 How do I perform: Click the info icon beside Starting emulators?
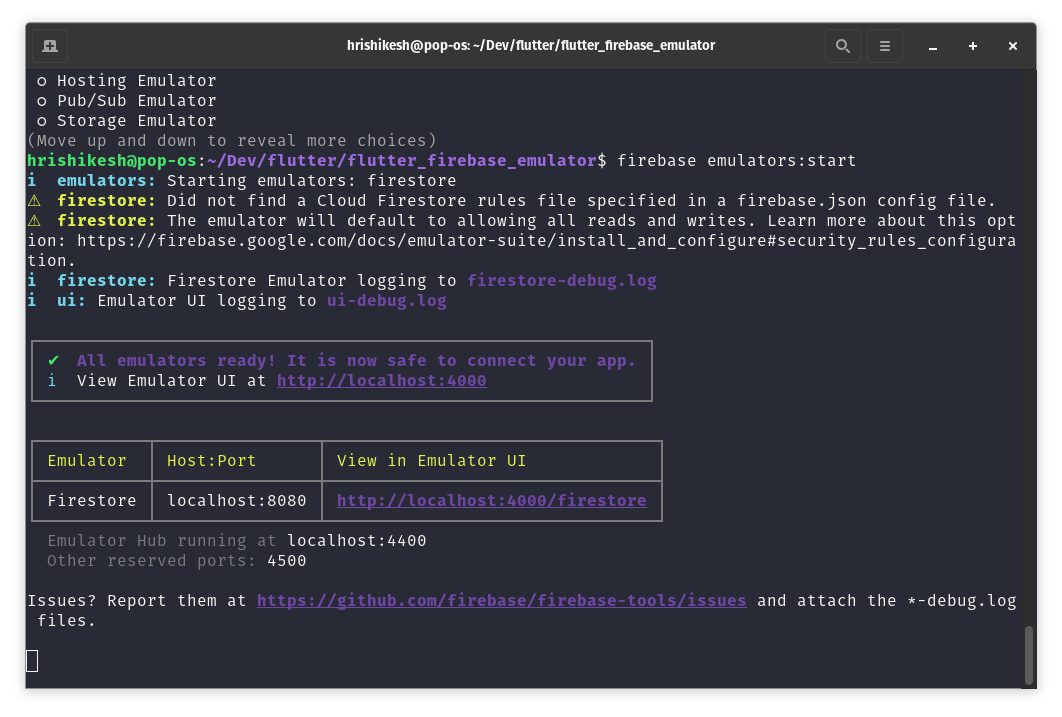tap(30, 180)
